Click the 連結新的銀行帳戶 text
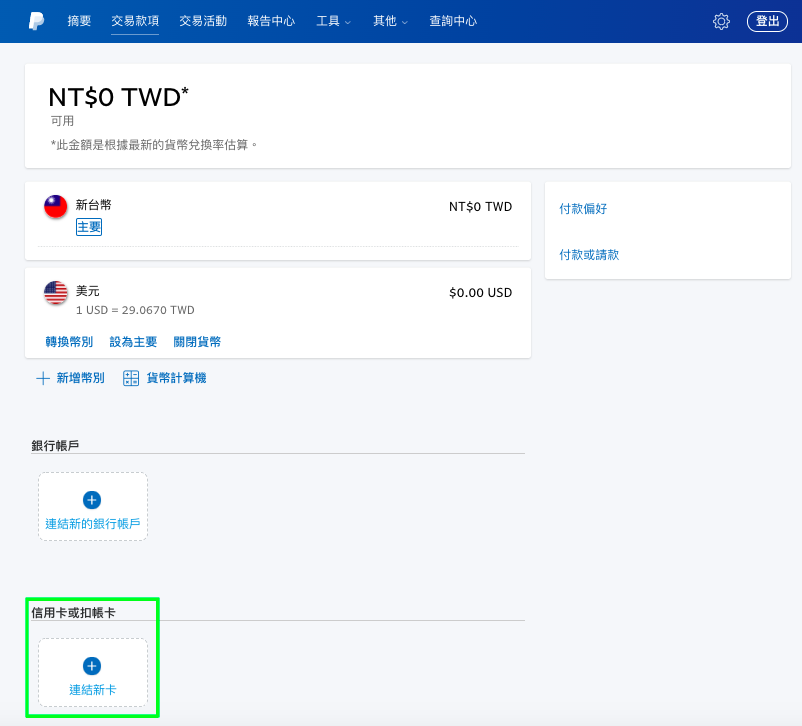The height and width of the screenshot is (726, 802). pos(93,524)
